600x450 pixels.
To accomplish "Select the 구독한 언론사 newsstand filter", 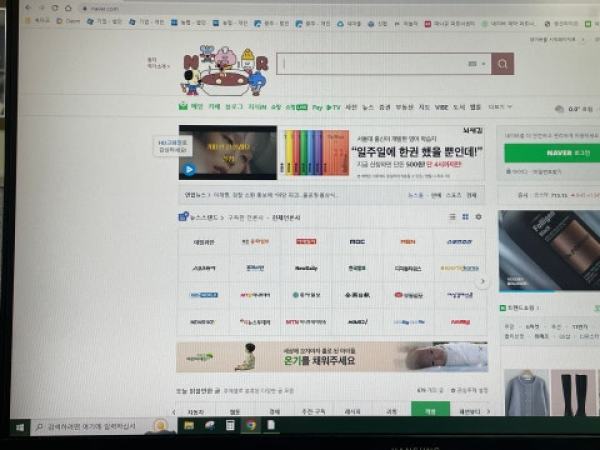I will pyautogui.click(x=246, y=218).
